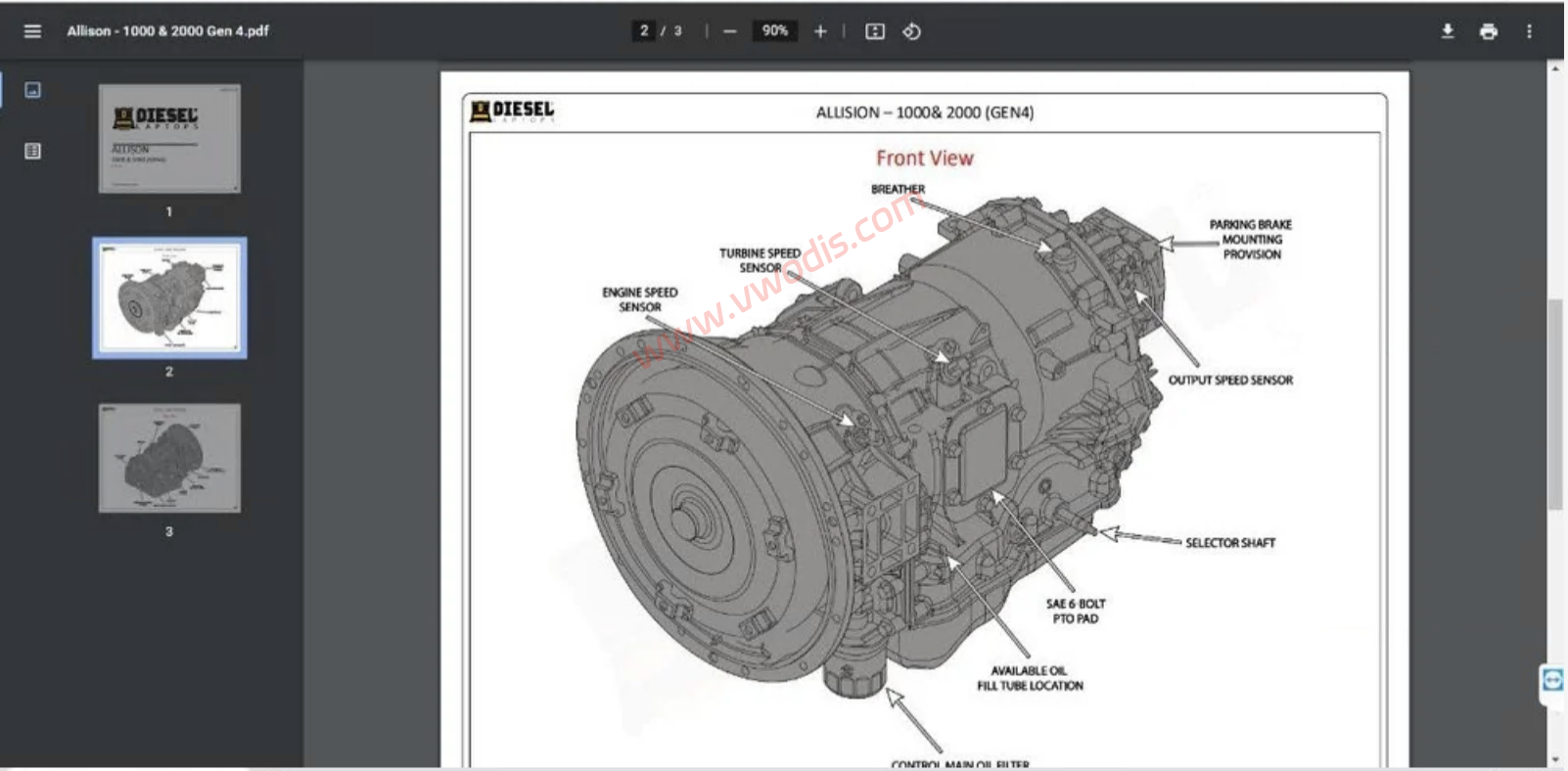Toggle the sidebar hamburger menu
The width and height of the screenshot is (1568, 771).
[32, 31]
